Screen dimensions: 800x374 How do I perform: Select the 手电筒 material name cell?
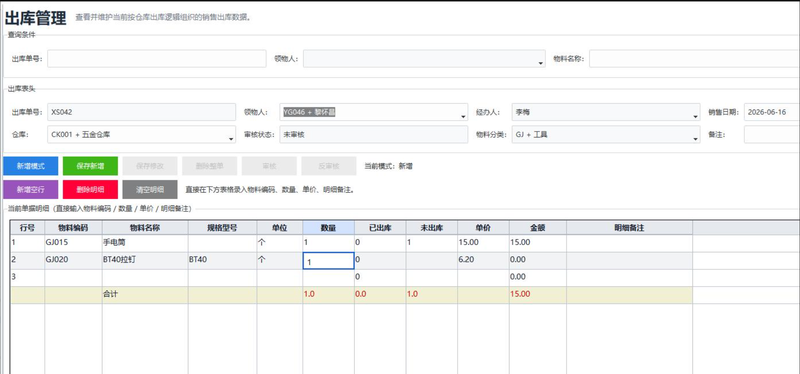pyautogui.click(x=145, y=242)
